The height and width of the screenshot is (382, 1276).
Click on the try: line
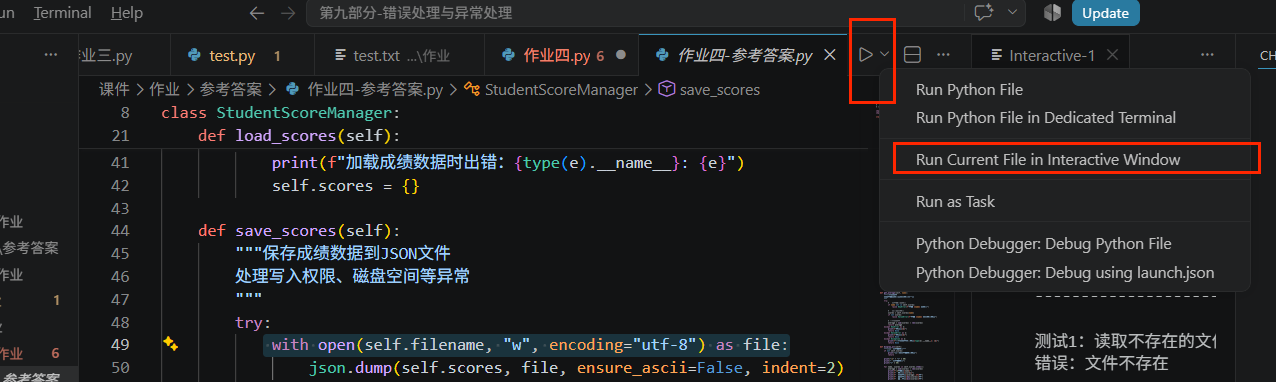tap(253, 322)
